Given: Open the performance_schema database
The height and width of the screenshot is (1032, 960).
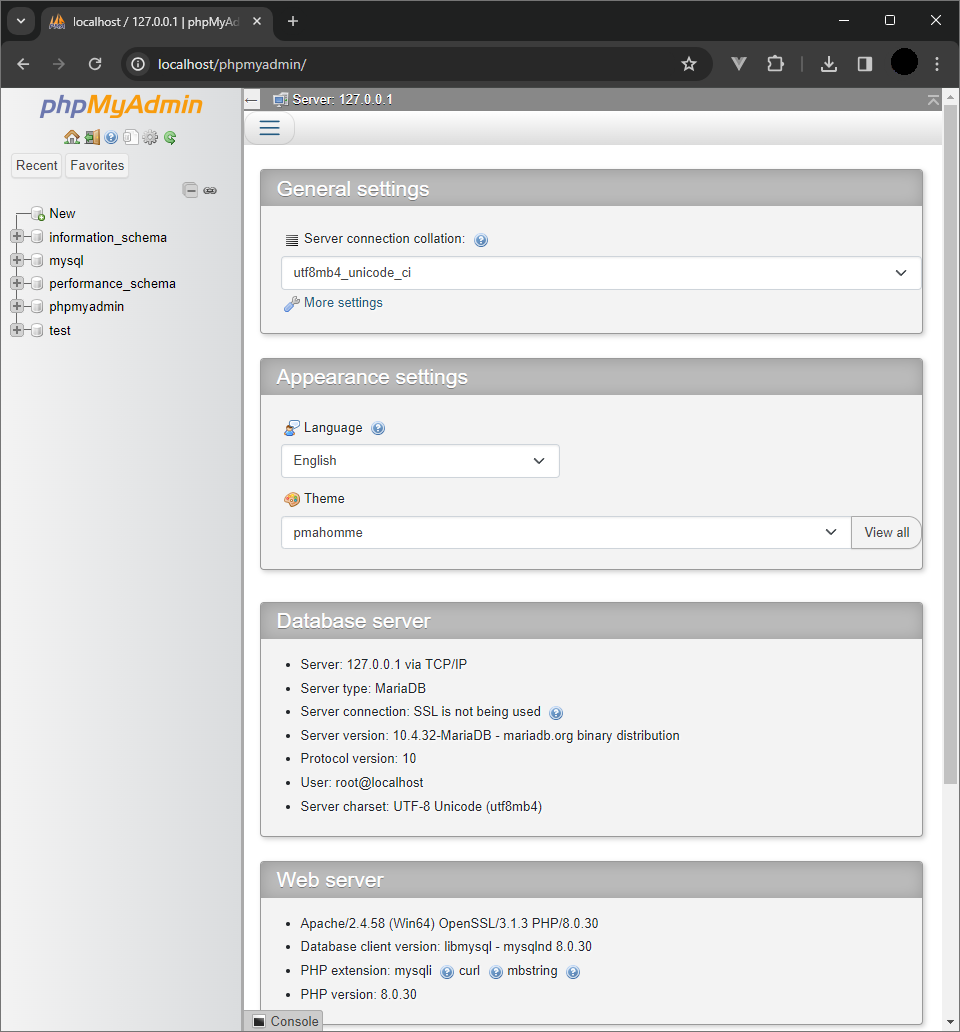Looking at the screenshot, I should click(113, 284).
